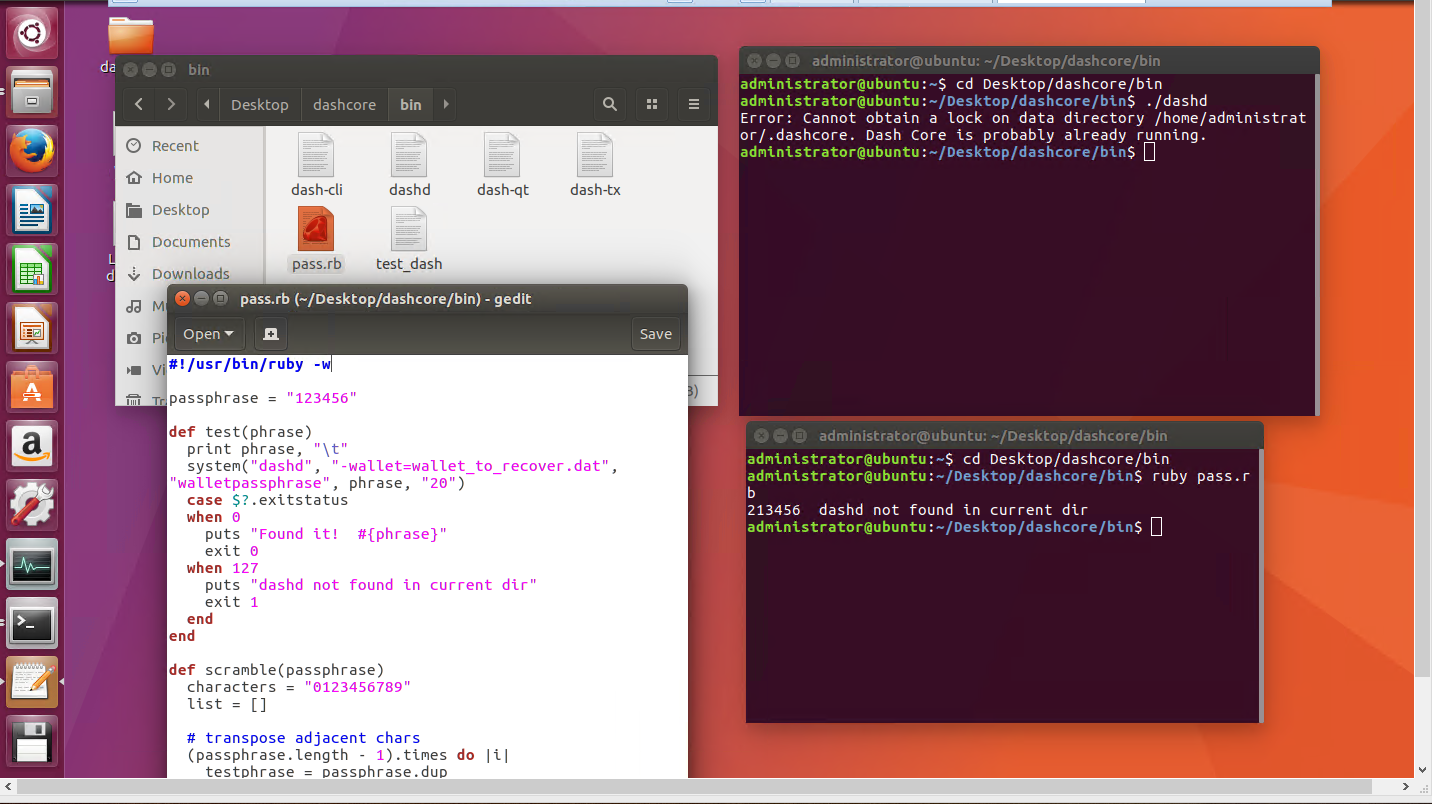Save the pass.rb file in gedit
1432x804 pixels.
click(x=656, y=334)
